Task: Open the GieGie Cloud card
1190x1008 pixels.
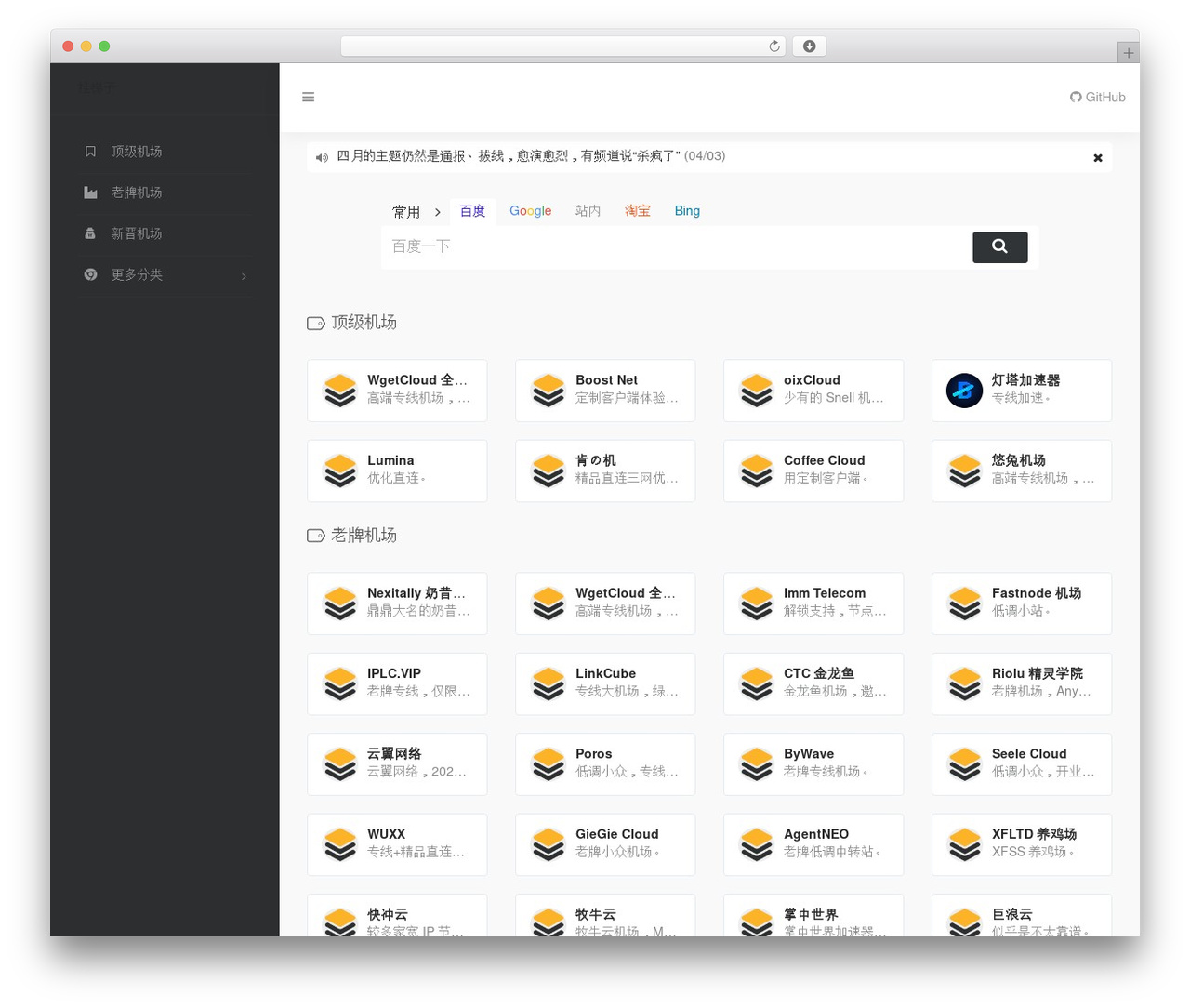Action: (x=605, y=844)
